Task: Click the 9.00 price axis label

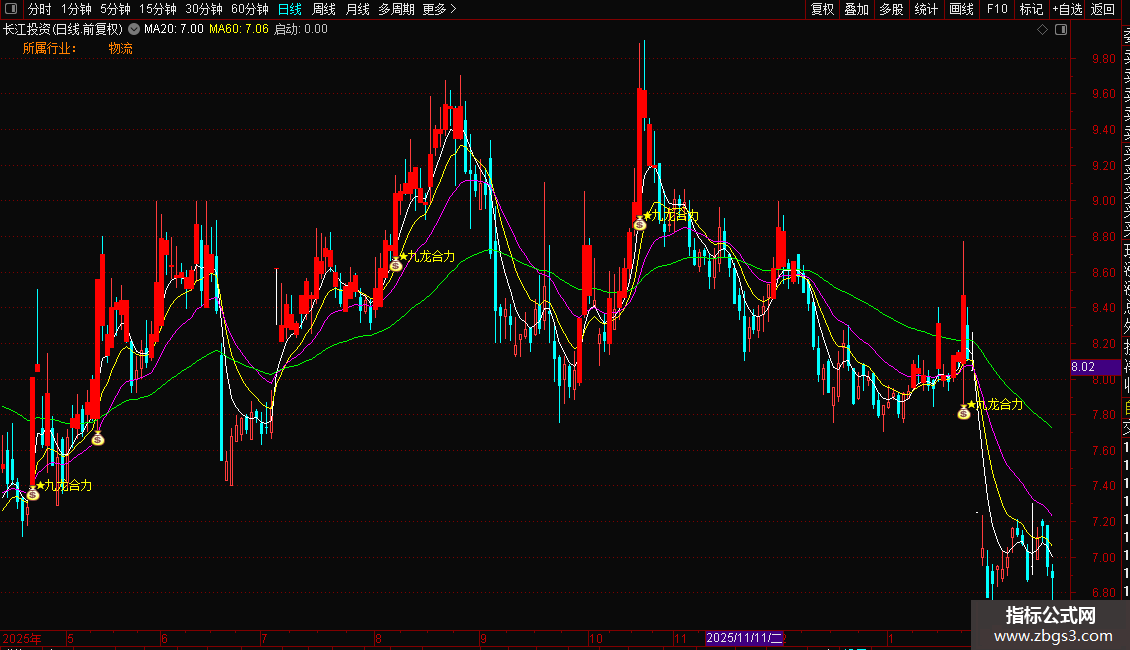Action: [x=1103, y=201]
